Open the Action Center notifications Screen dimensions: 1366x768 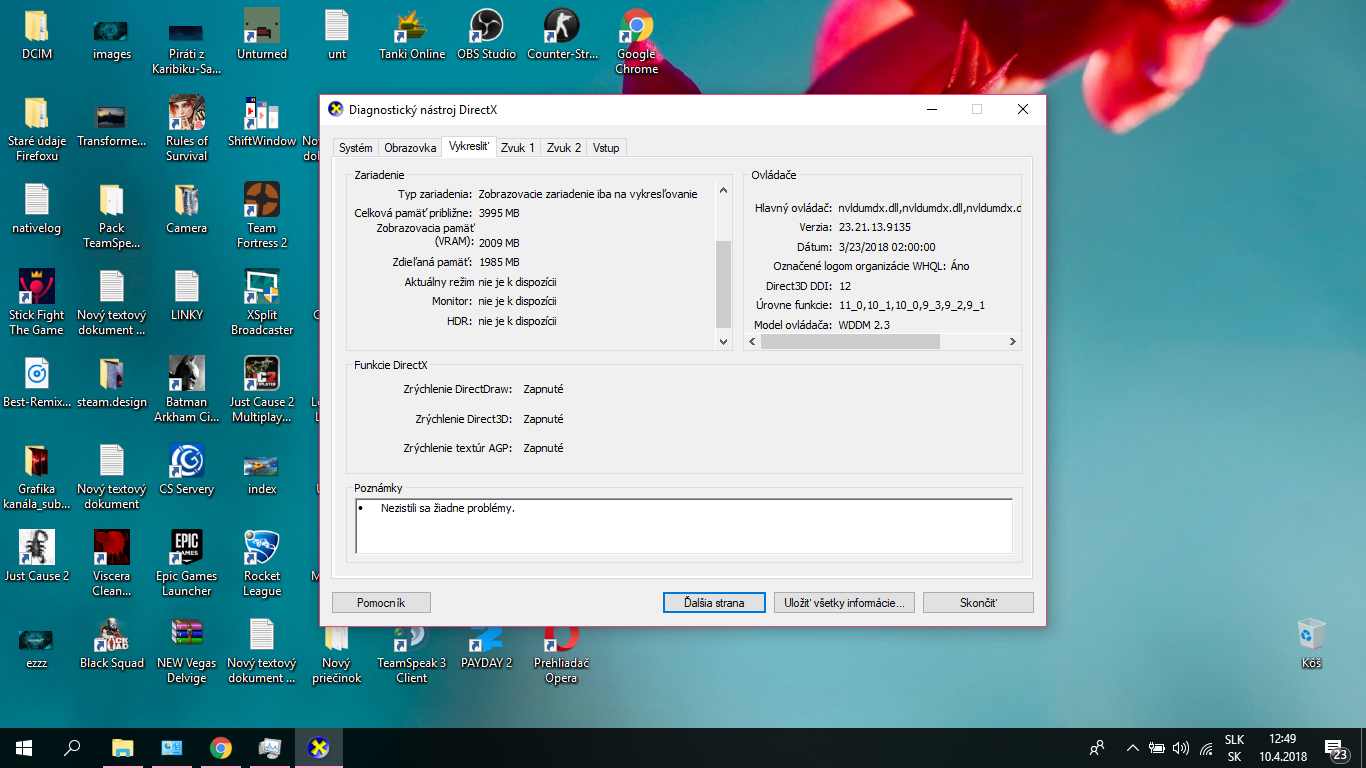(1334, 748)
